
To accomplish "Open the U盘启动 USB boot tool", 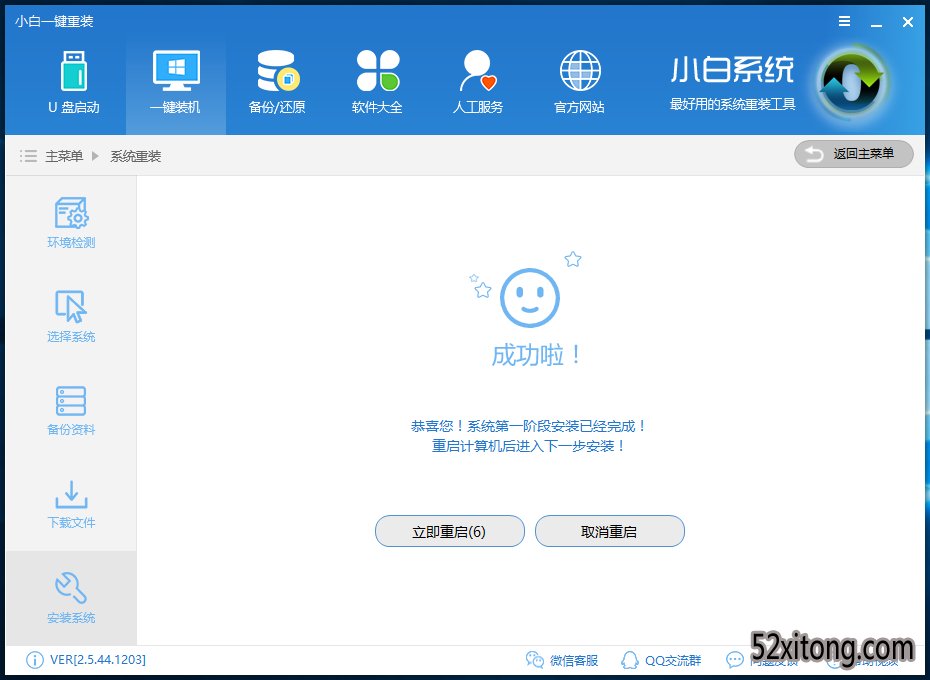I will coord(74,83).
